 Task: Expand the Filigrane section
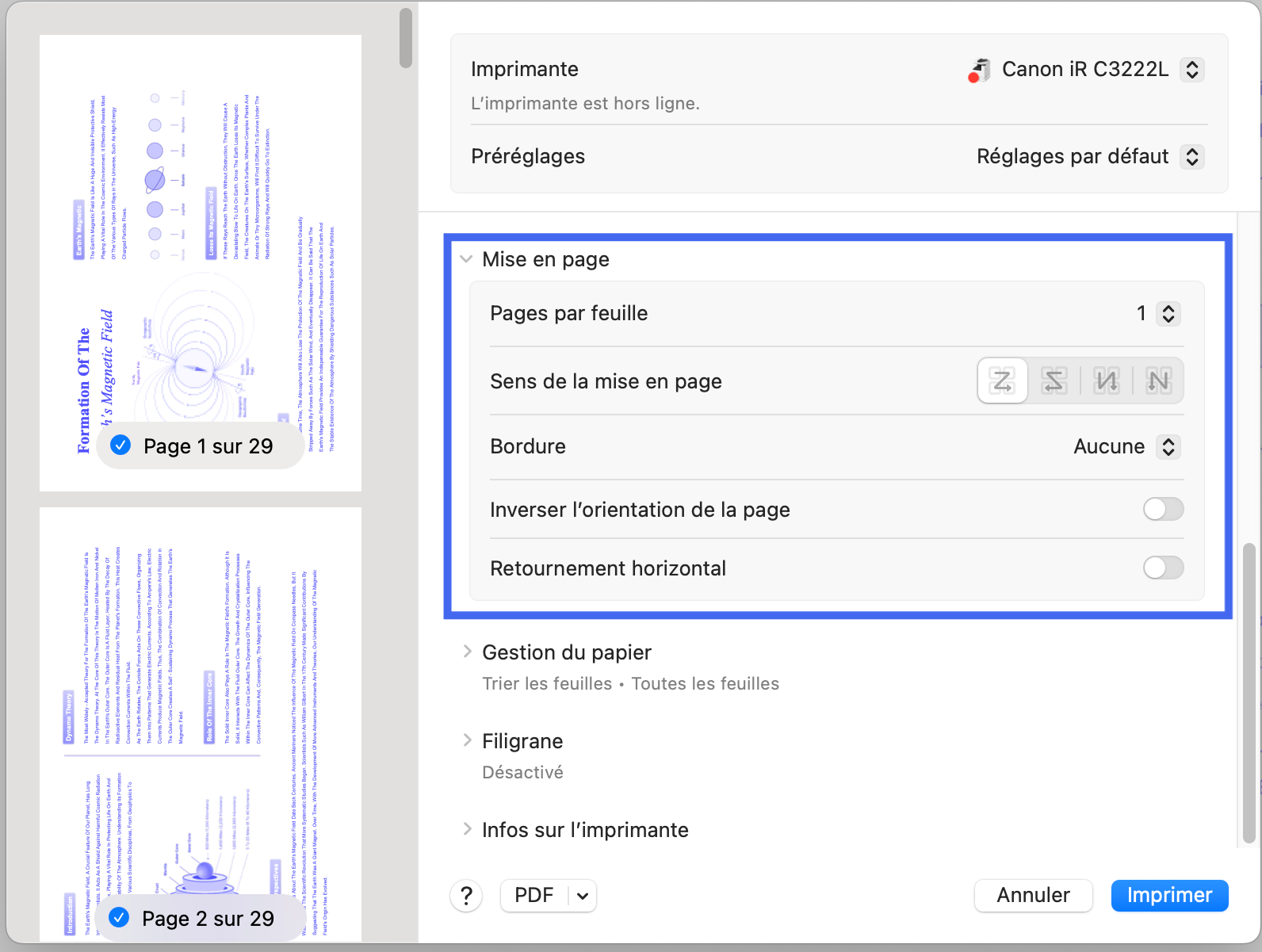click(467, 740)
